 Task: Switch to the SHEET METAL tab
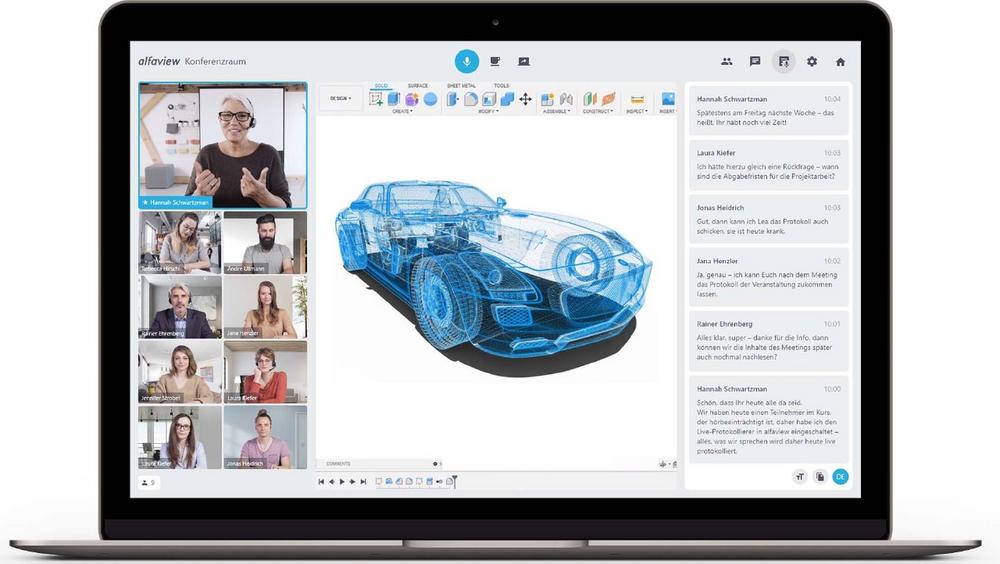coord(461,86)
